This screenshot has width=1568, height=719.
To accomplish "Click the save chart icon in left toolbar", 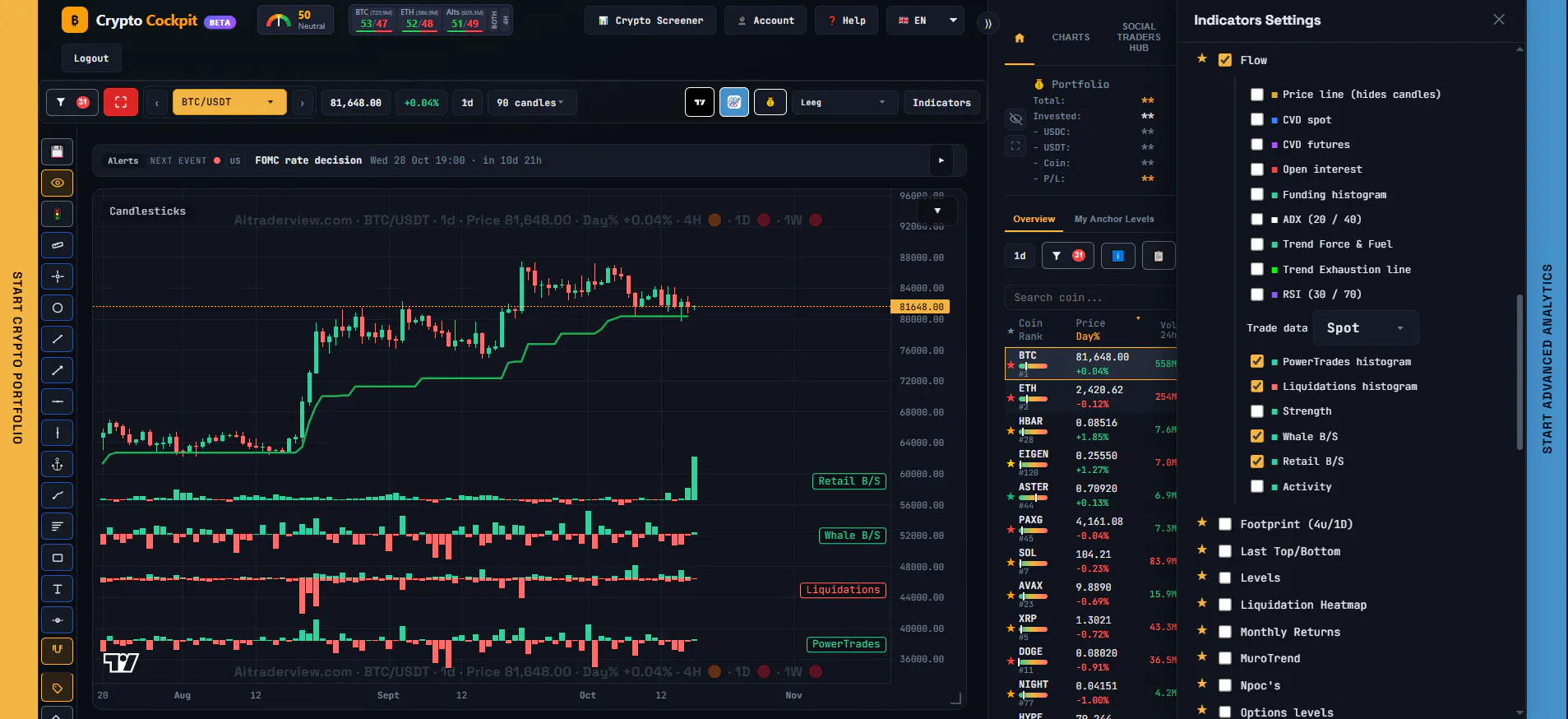I will (58, 151).
